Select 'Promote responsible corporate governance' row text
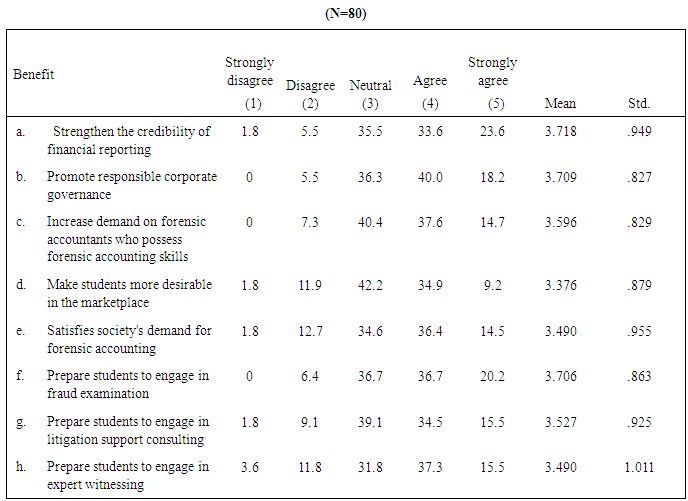 [131, 185]
